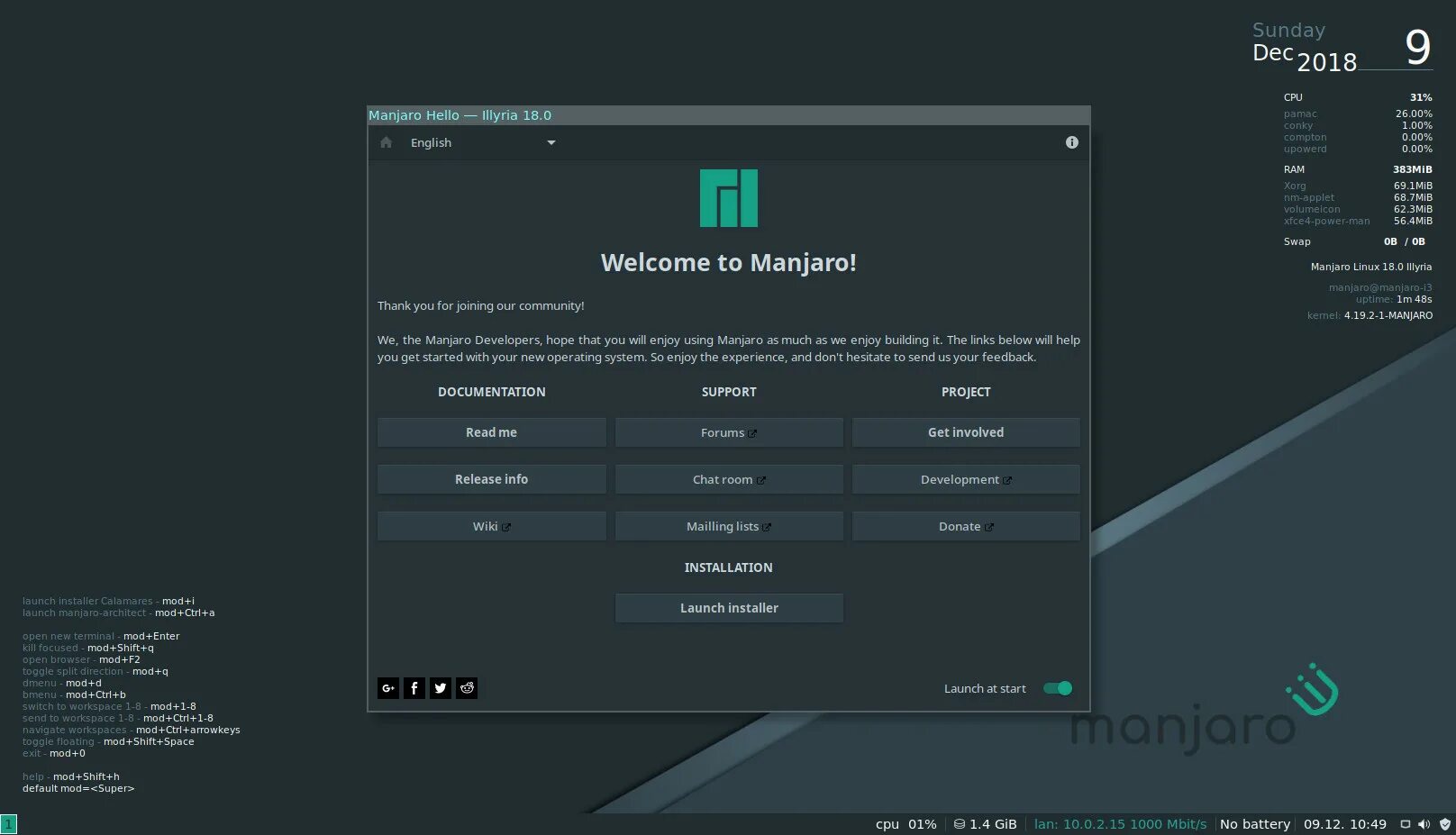The height and width of the screenshot is (835, 1456).
Task: Open the English language dropdown
Action: [483, 142]
